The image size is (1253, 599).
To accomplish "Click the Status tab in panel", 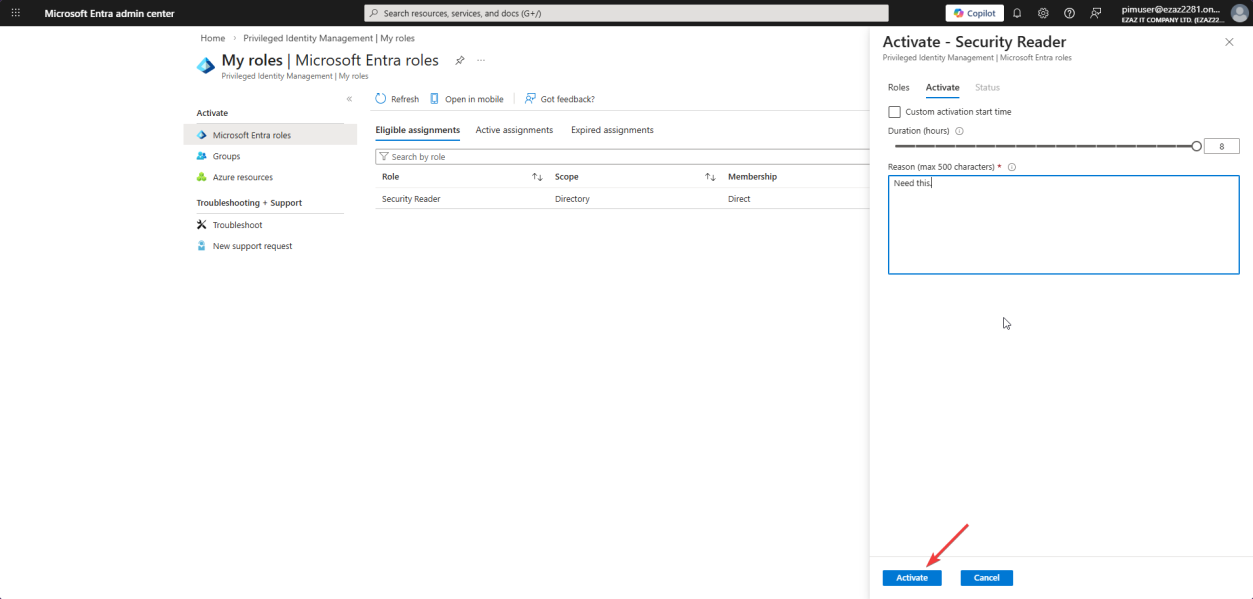I will coord(987,88).
